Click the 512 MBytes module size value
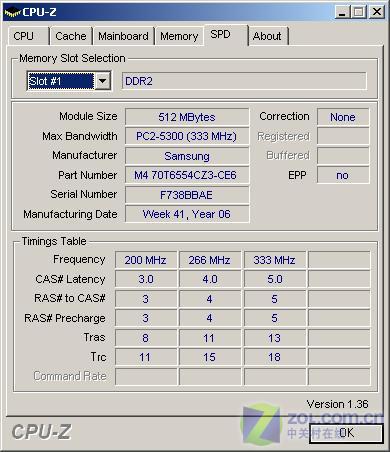 [187, 117]
